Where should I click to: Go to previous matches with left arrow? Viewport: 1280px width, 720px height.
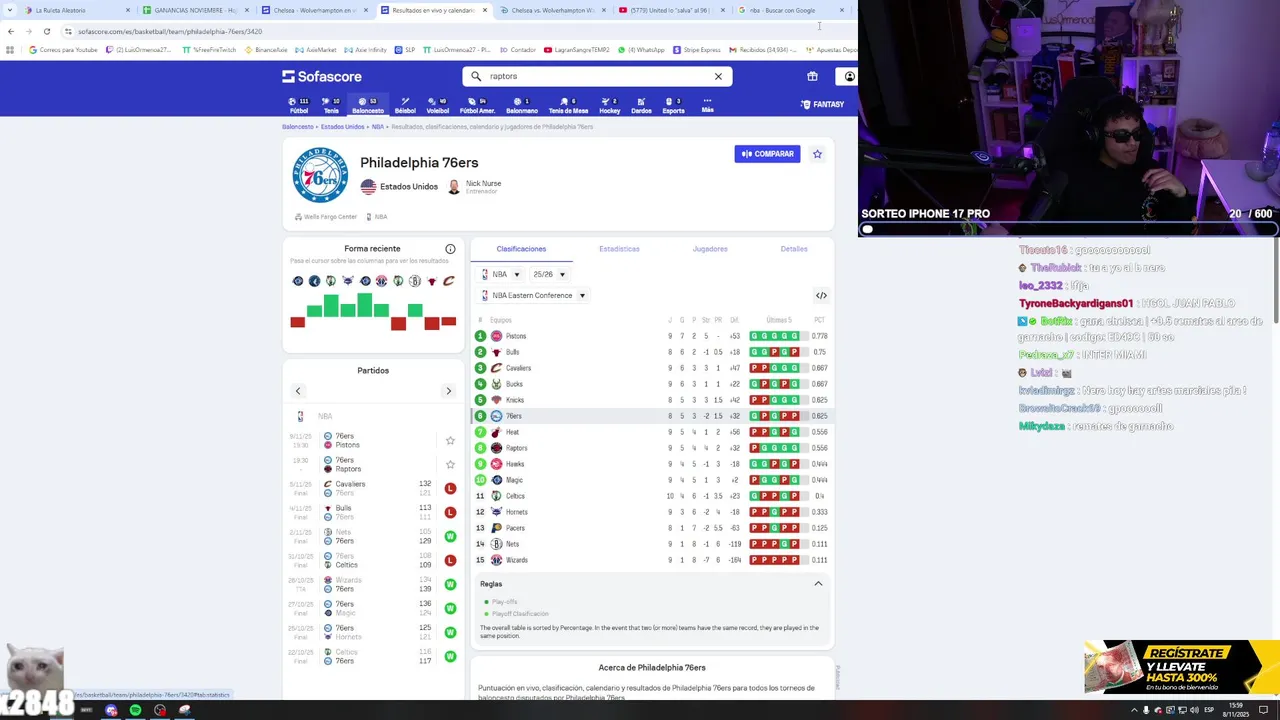(x=298, y=391)
